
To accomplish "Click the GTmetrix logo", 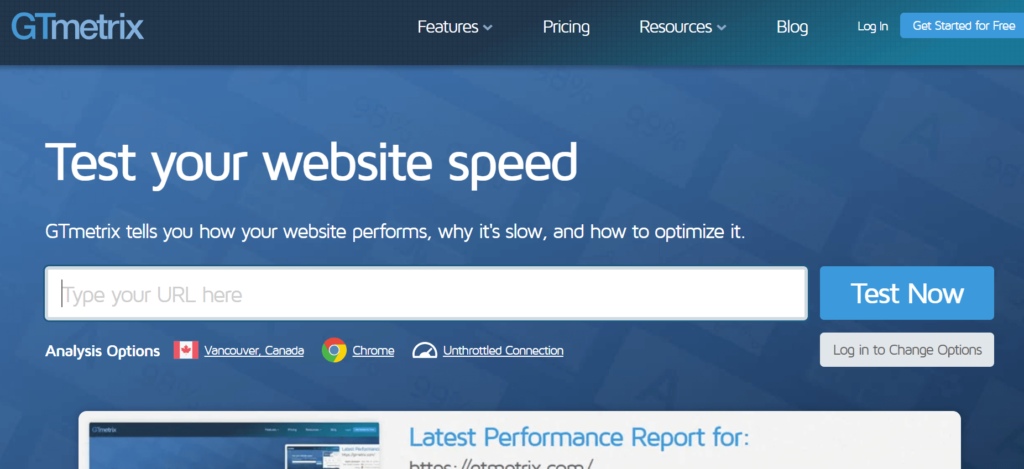I will tap(78, 27).
